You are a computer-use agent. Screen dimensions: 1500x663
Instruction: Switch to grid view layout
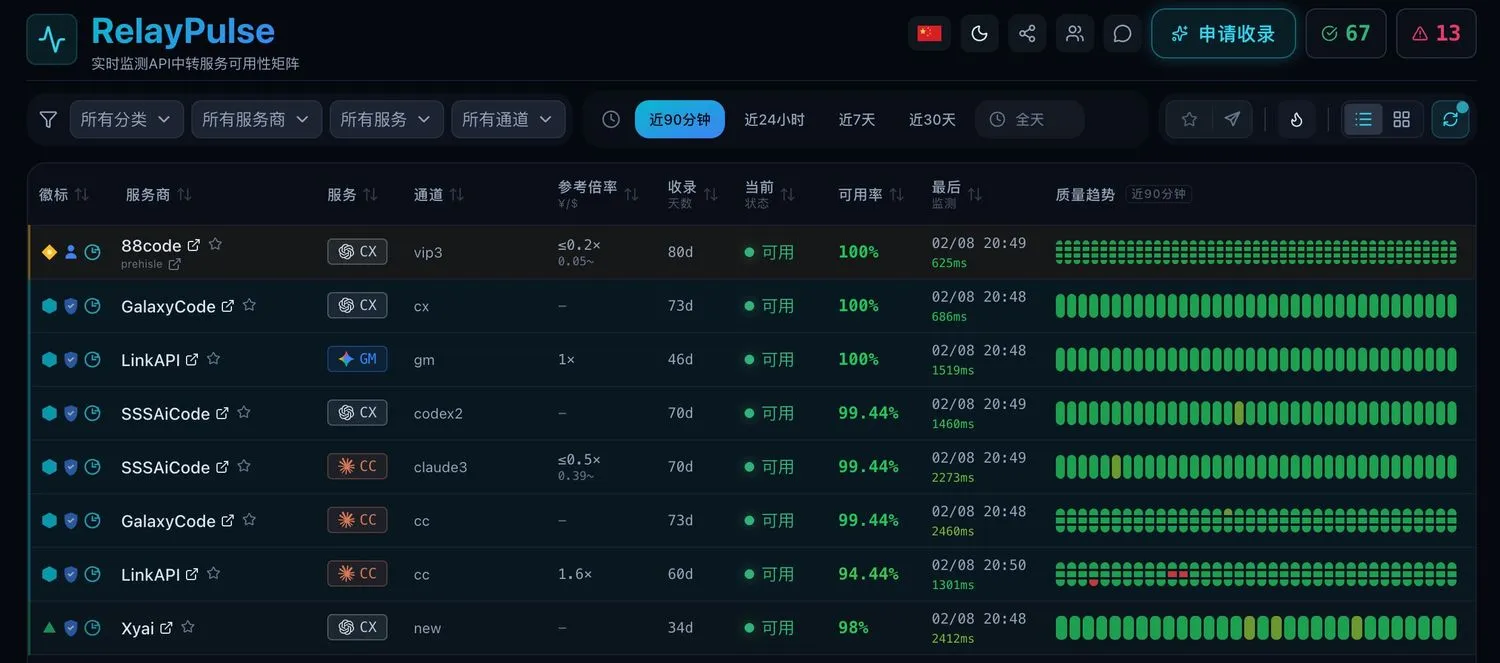point(1402,119)
